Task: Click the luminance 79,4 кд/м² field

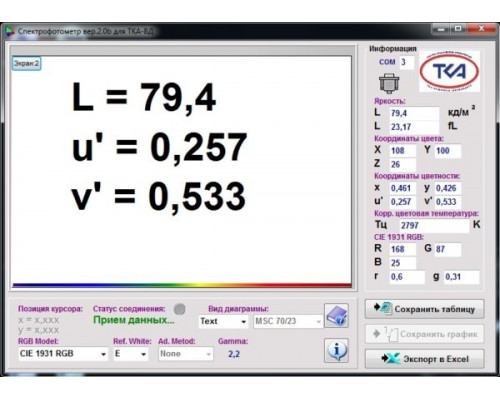Action: (x=415, y=113)
